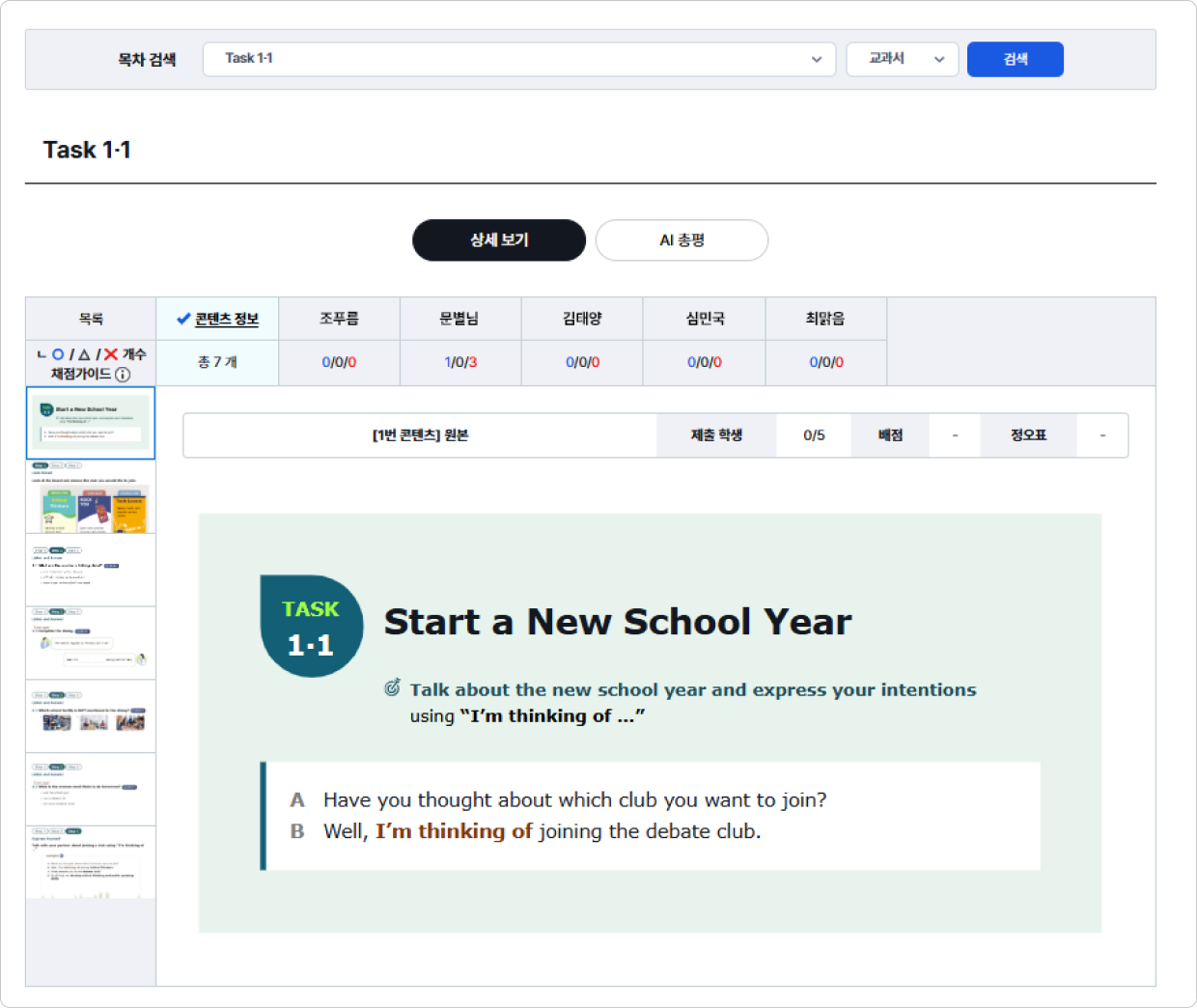1197x1008 pixels.
Task: Open the fifth thumbnail with school facility photos
Action: pos(91,716)
